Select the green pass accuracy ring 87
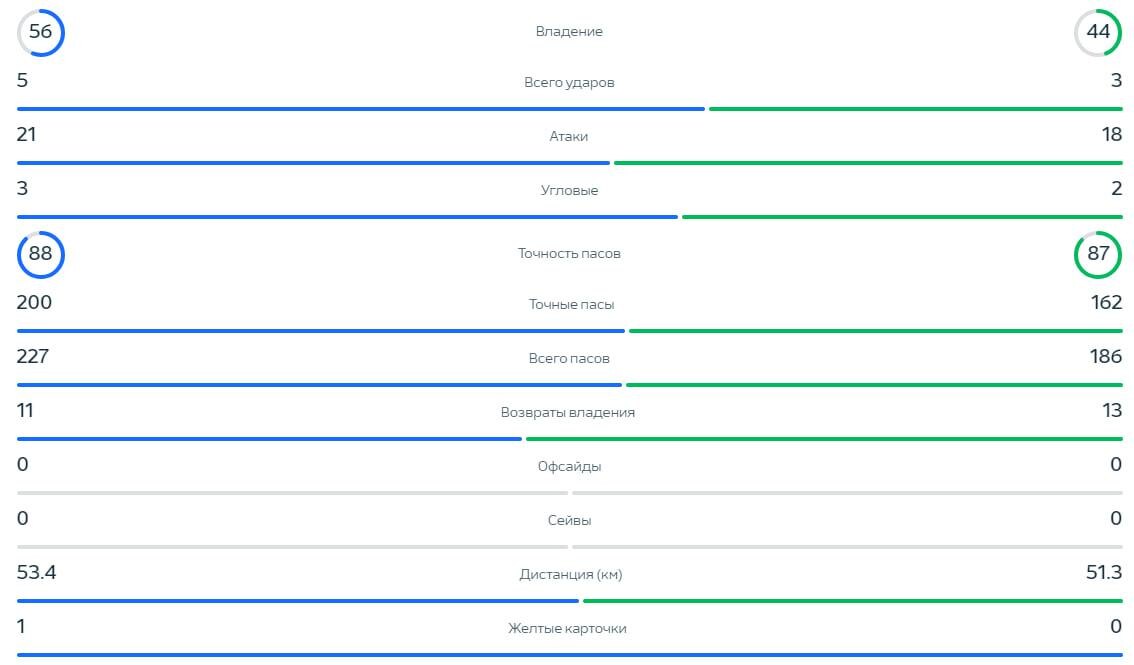The width and height of the screenshot is (1134, 665). (1098, 254)
